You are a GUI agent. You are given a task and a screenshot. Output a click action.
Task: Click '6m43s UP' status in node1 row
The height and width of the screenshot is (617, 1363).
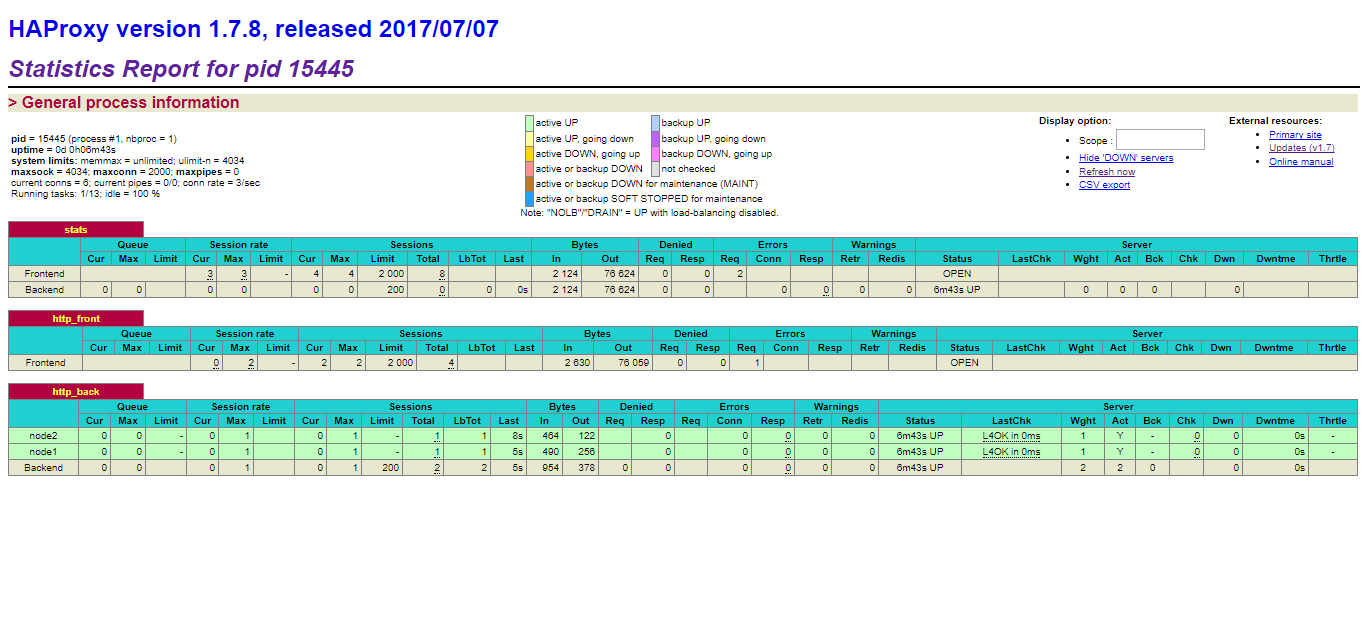tap(920, 452)
